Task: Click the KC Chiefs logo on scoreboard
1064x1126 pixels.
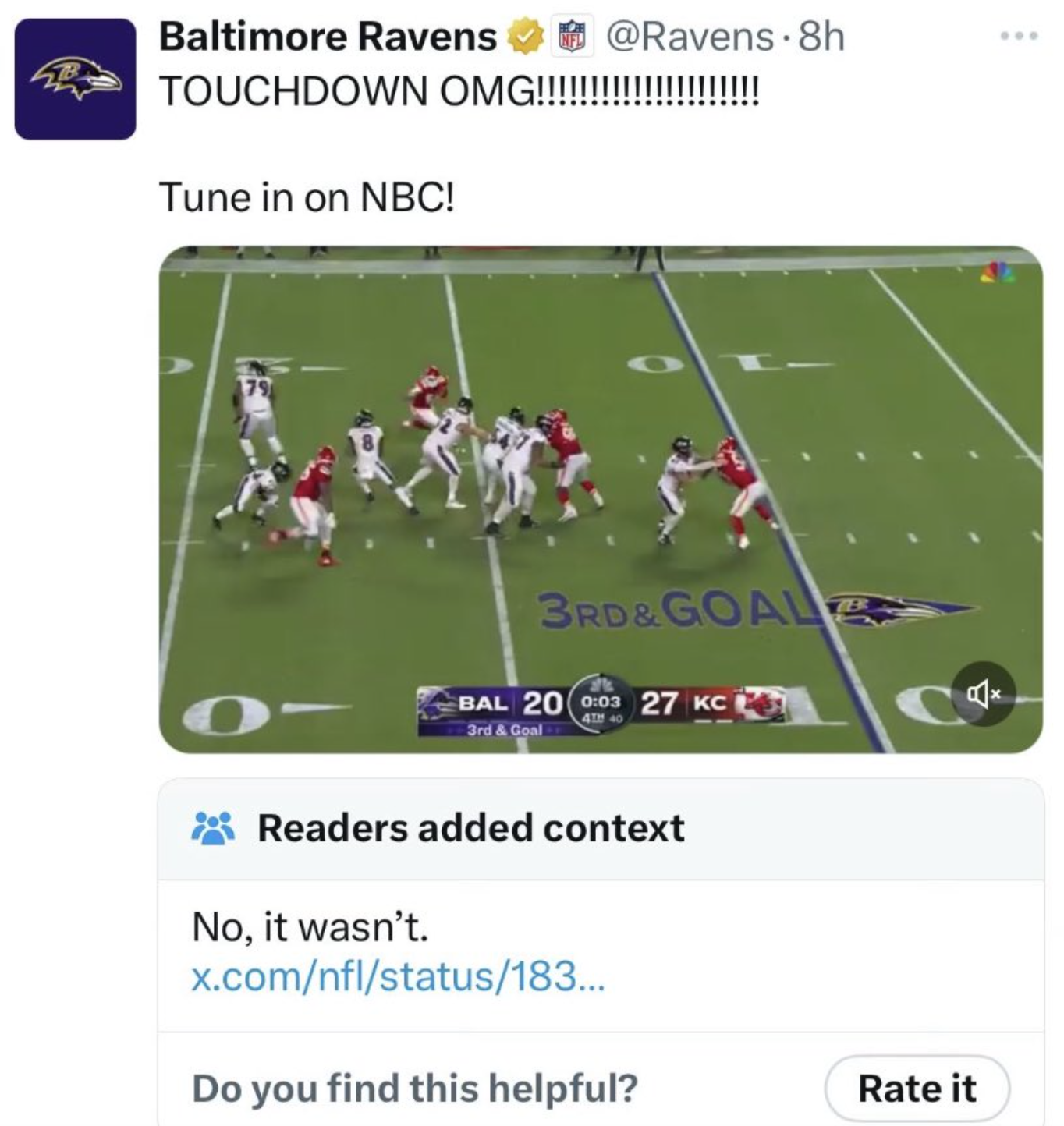Action: tap(761, 703)
